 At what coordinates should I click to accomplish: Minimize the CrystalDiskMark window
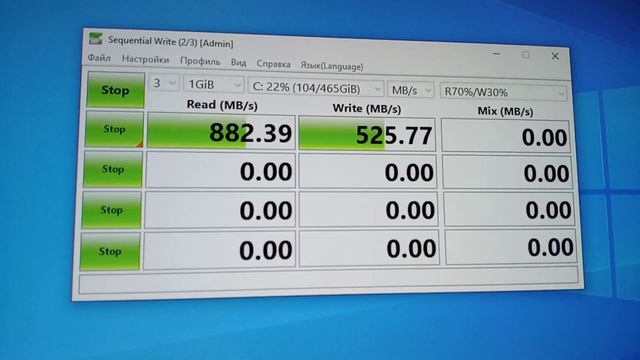click(x=496, y=53)
